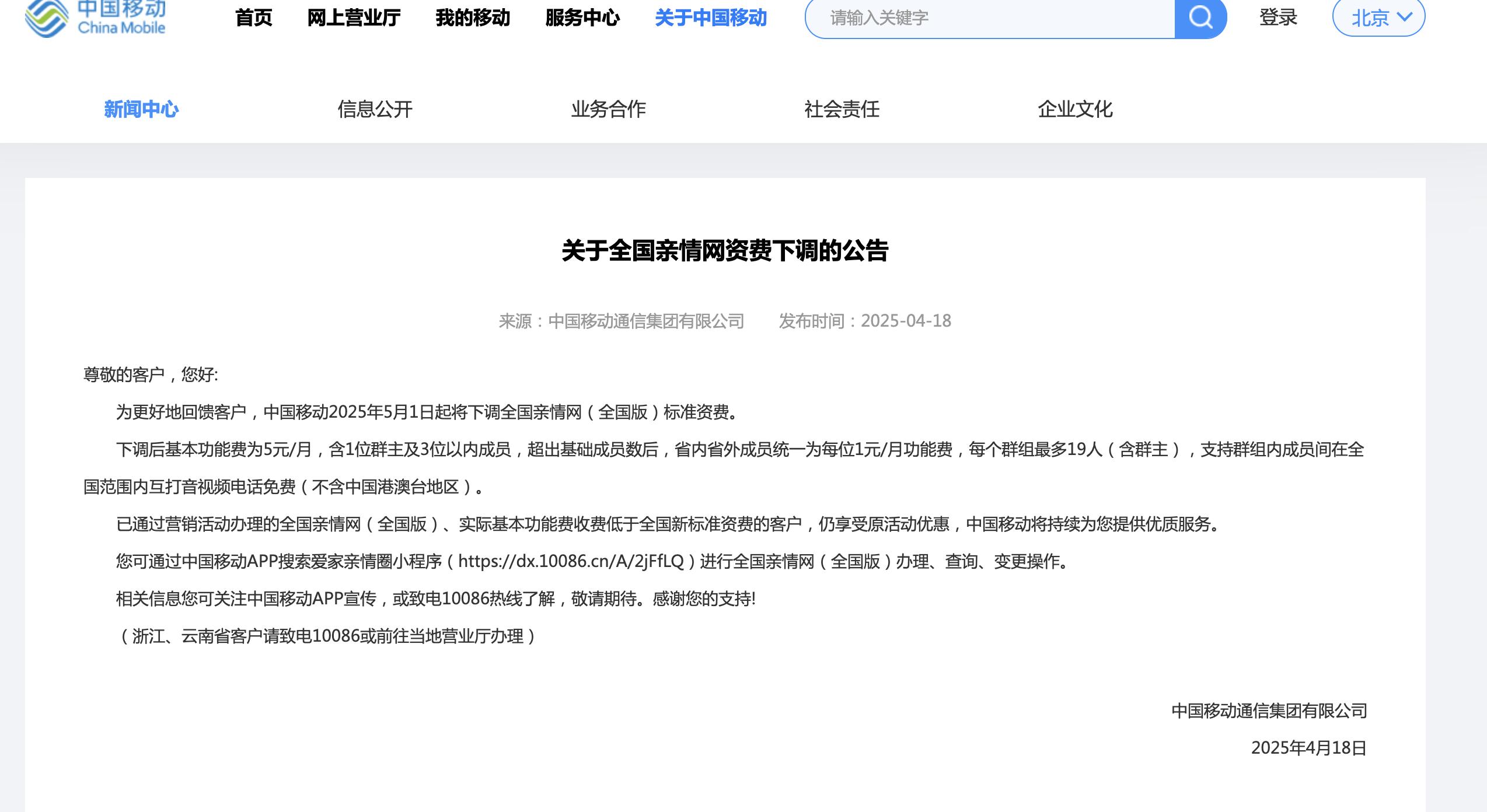Viewport: 1487px width, 812px height.
Task: Click the line starting 相关信息您可关注中国移动APP宣传
Action: pyautogui.click(x=436, y=598)
